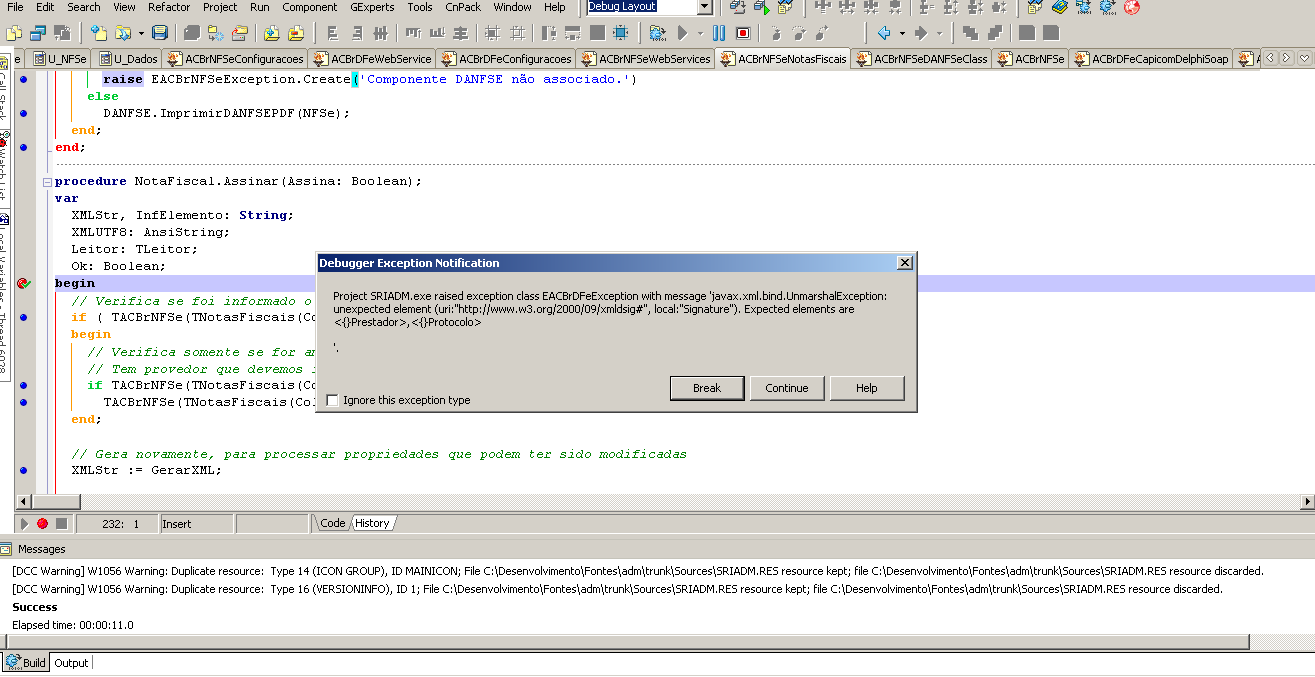Screen dimensions: 1315x677
Task: Start macro playback in status bar
Action: pyautogui.click(x=25, y=523)
